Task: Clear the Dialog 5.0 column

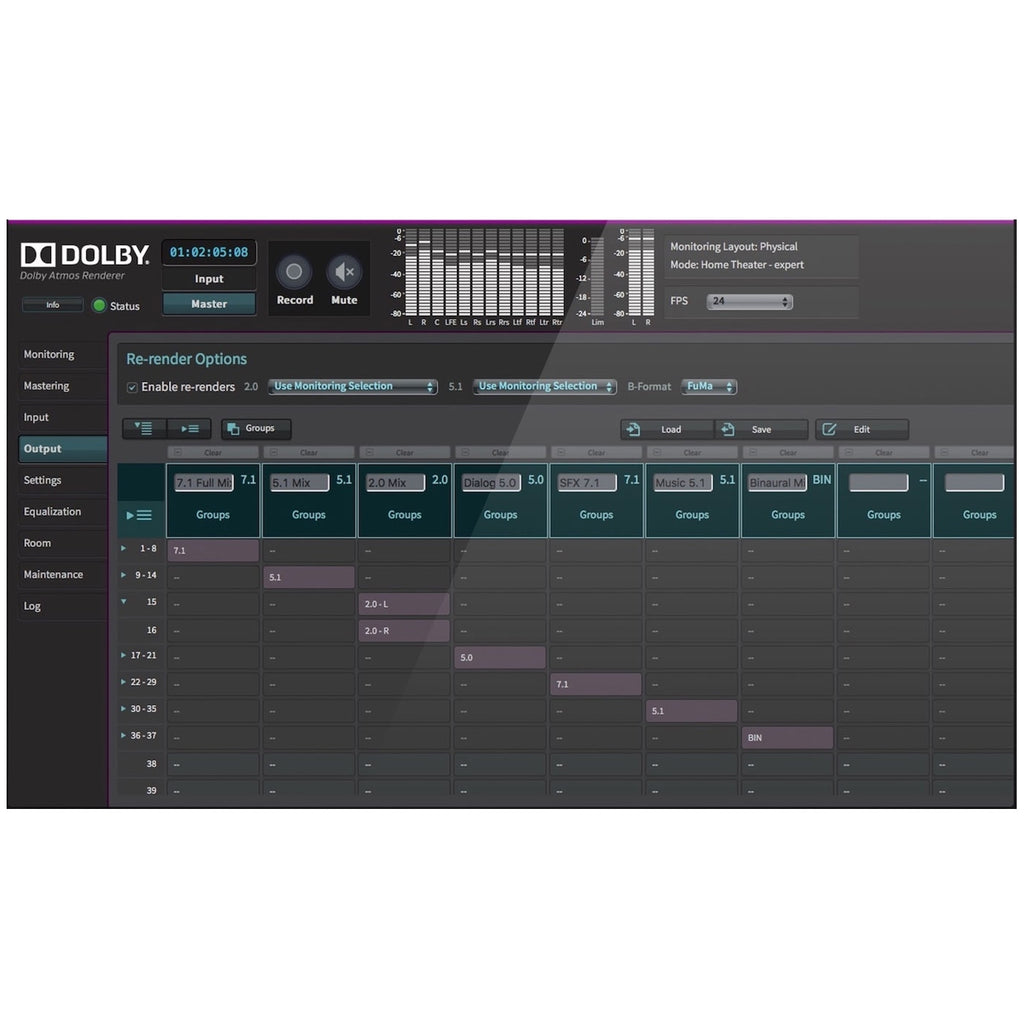Action: click(x=500, y=453)
